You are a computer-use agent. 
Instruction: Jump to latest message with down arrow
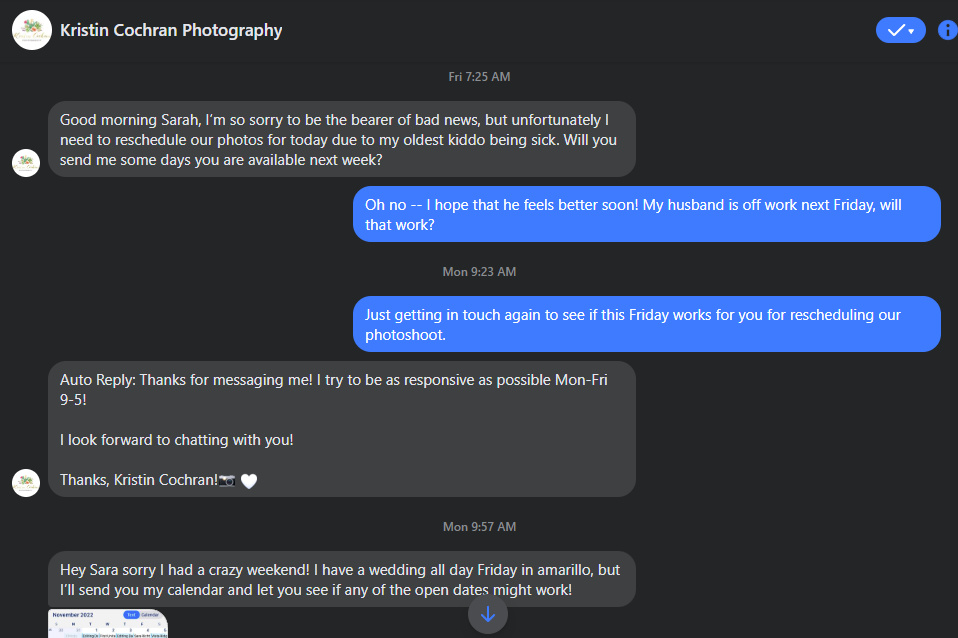pos(487,614)
